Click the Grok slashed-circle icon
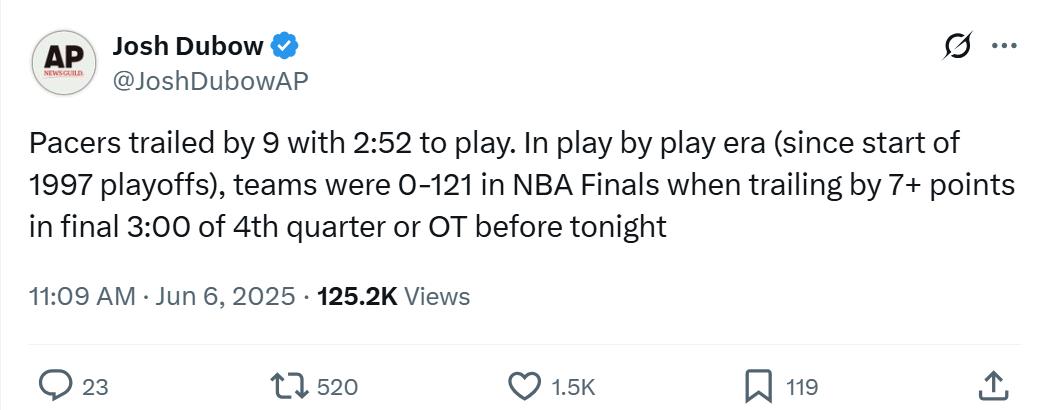Viewport: 1043px width, 410px height. tap(958, 46)
